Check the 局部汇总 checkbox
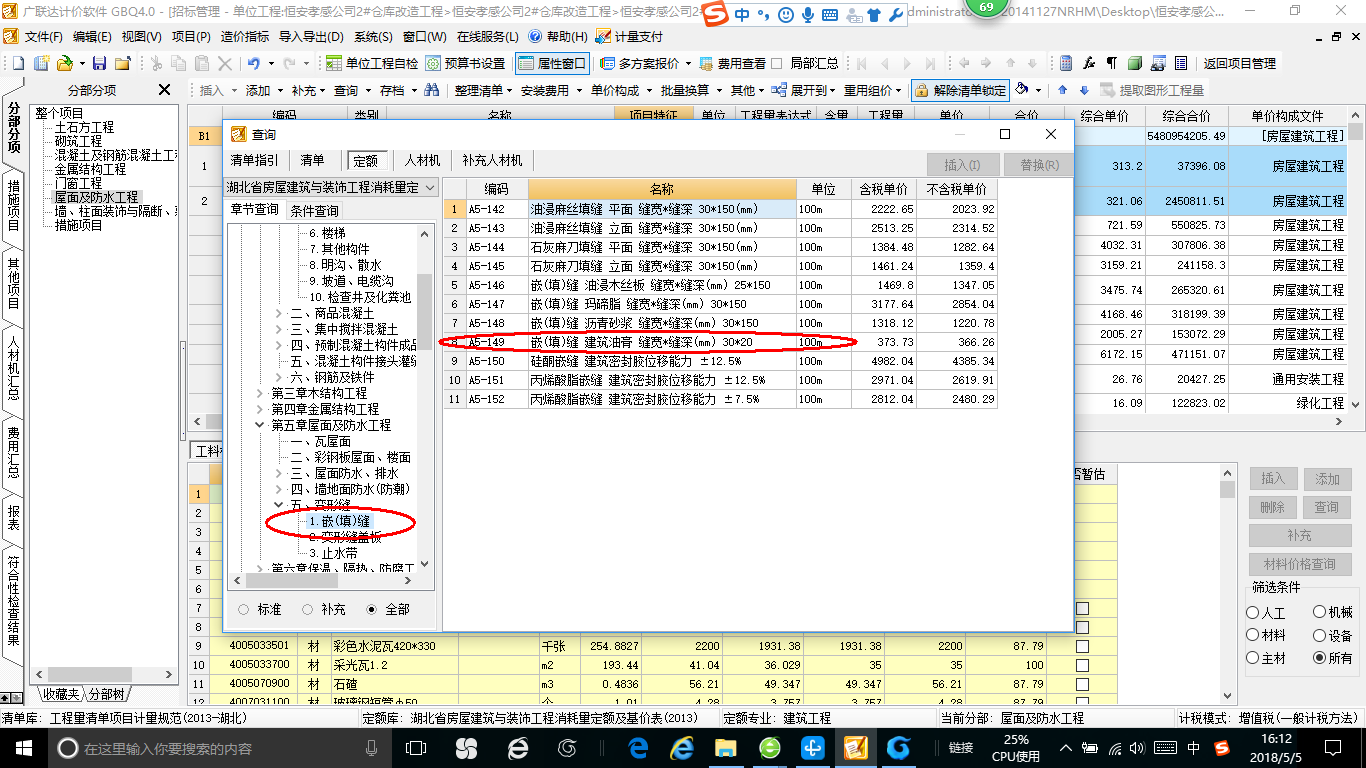The height and width of the screenshot is (768, 1366). [777, 63]
